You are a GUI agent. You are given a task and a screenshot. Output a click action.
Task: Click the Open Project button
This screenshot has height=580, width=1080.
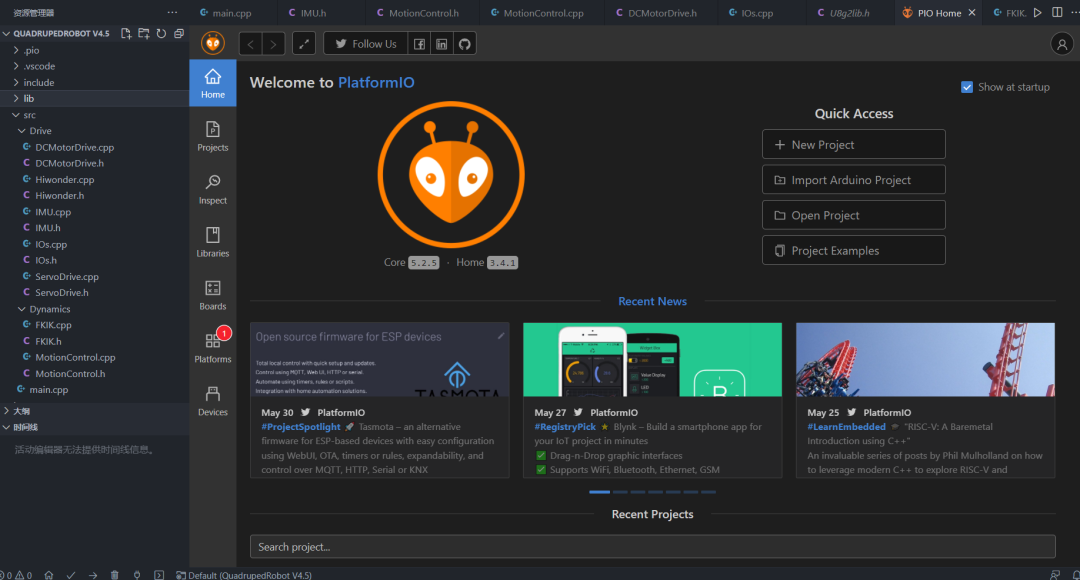click(853, 215)
